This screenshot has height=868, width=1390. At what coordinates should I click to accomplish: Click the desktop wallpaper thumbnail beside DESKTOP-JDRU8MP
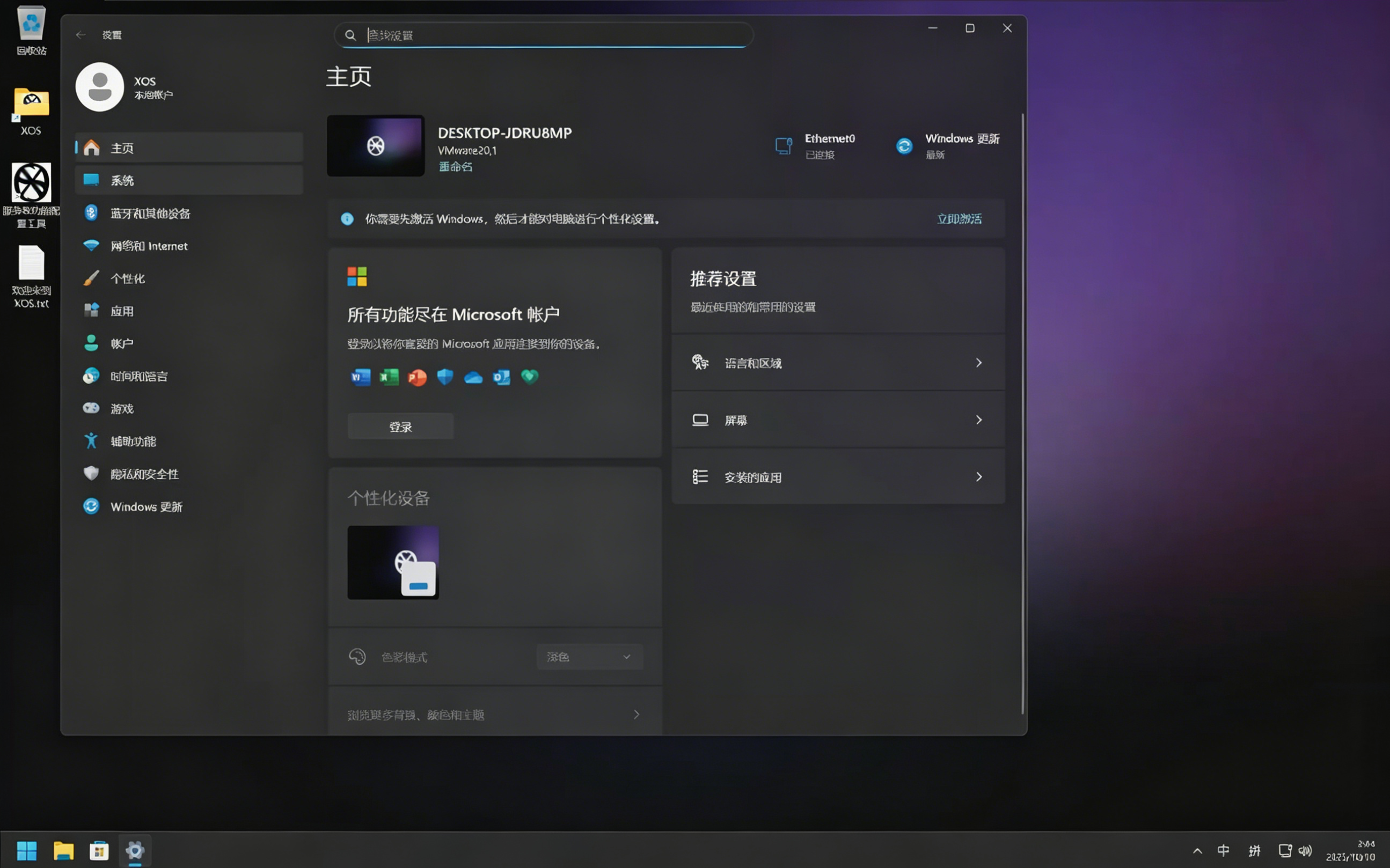[x=376, y=146]
